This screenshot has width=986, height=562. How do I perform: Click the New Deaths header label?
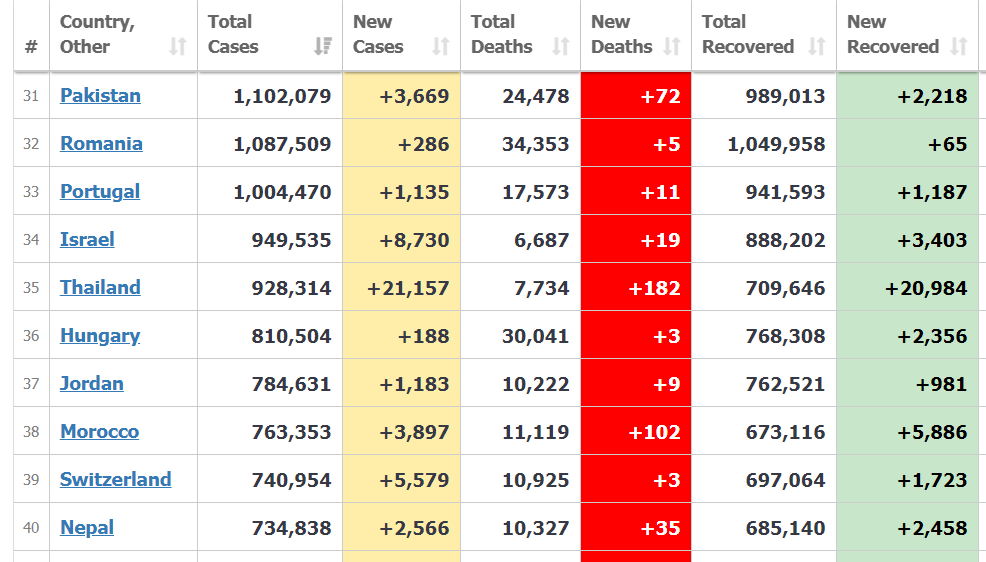[x=622, y=34]
